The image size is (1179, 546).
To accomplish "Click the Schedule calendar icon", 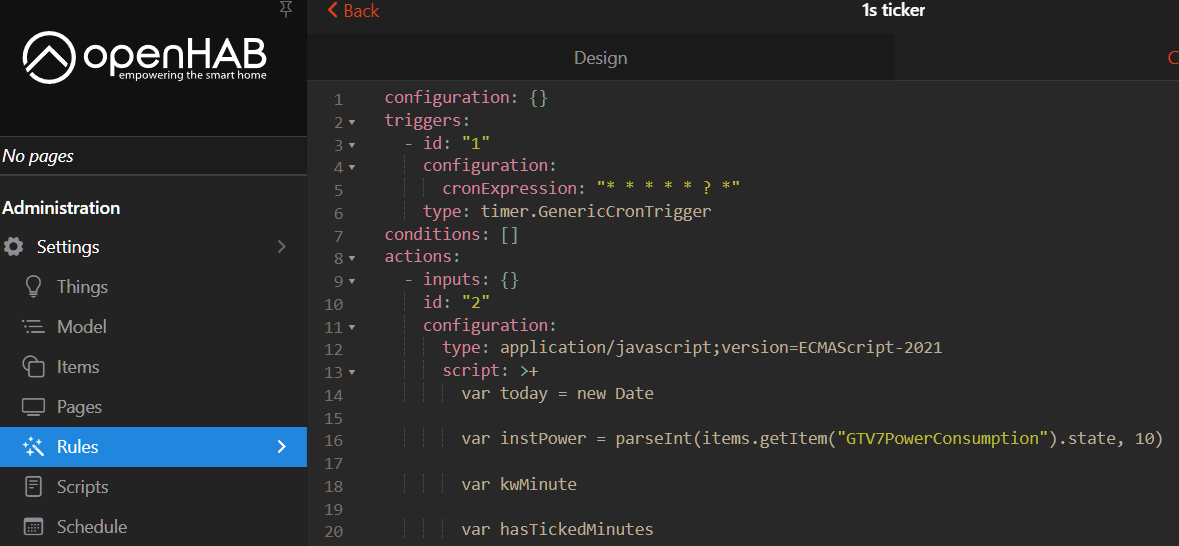I will tap(34, 527).
